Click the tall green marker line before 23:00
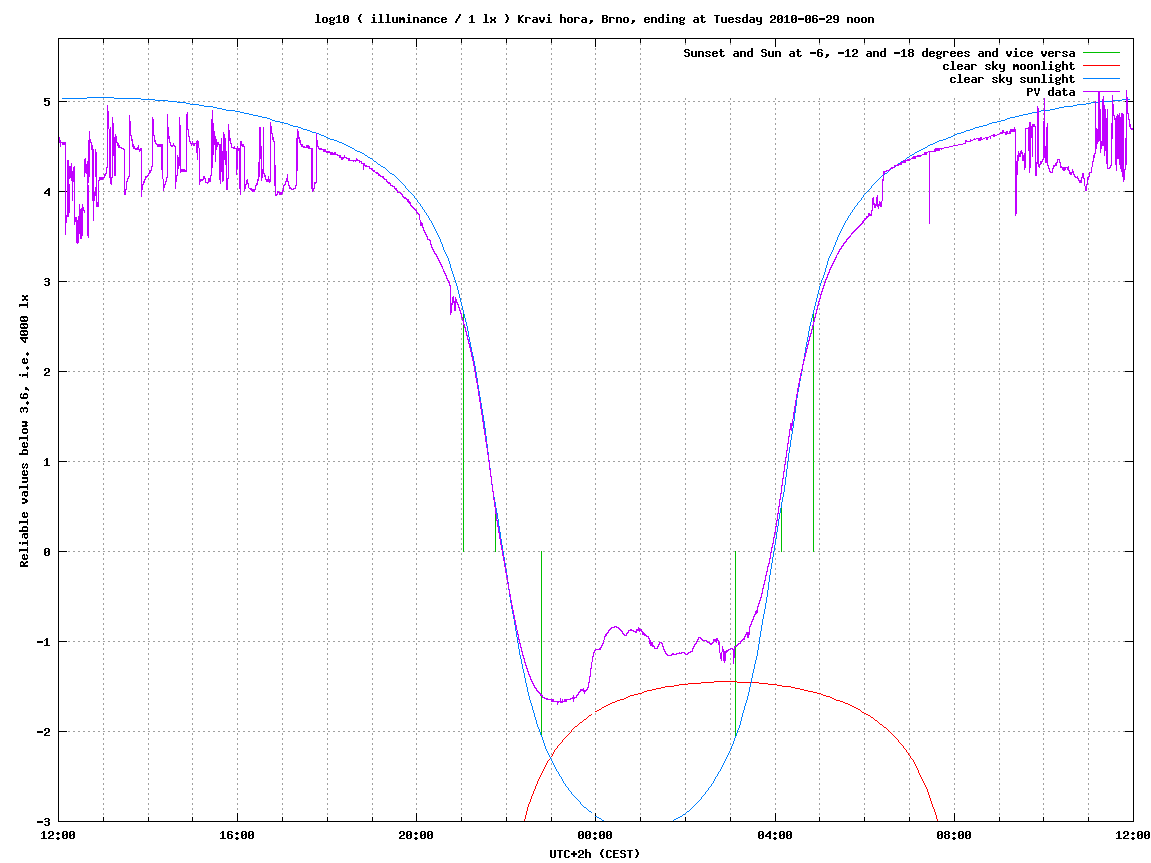Image resolution: width=1151 pixels, height=863 pixels. click(541, 643)
